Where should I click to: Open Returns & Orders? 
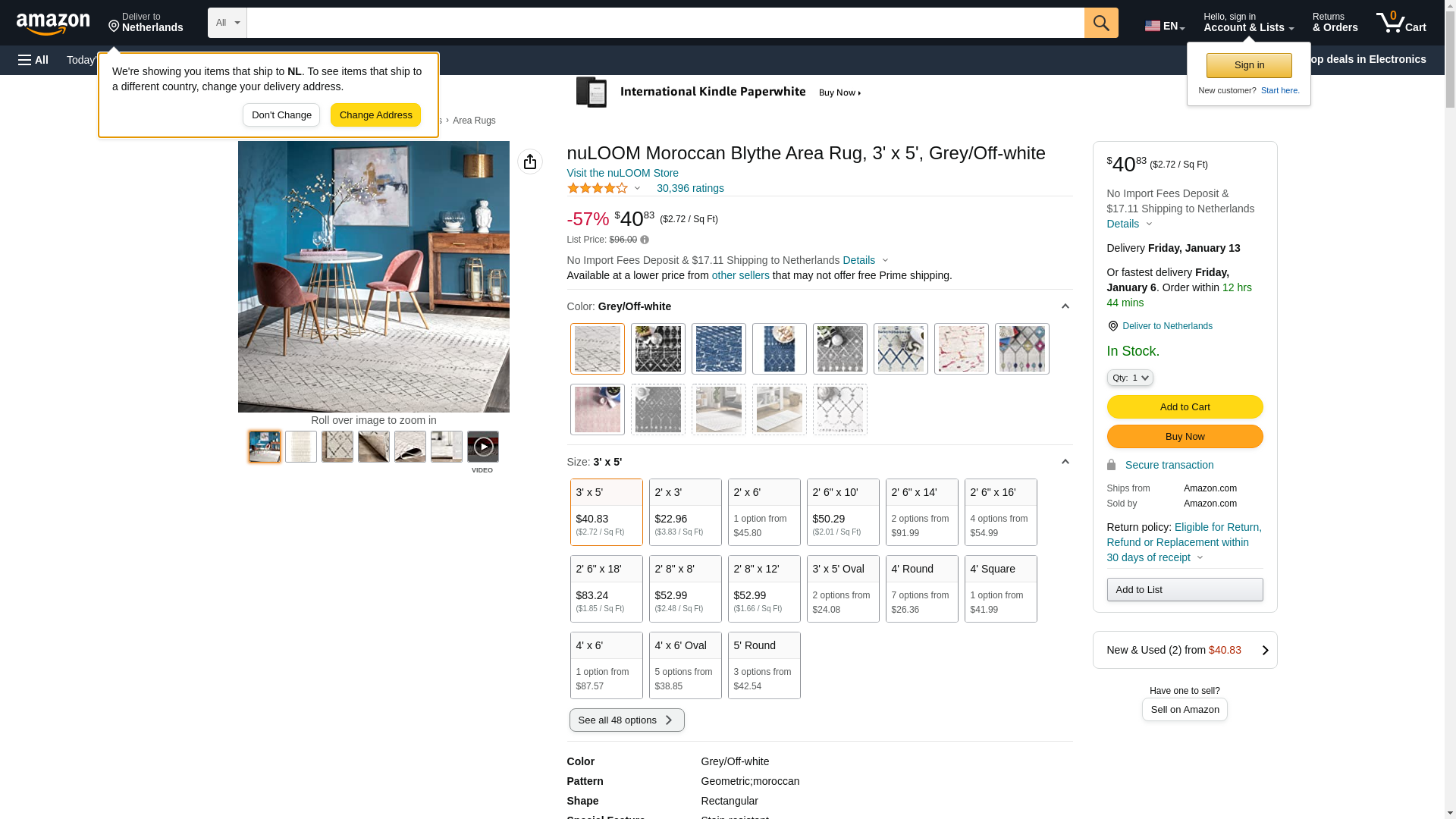(1335, 23)
